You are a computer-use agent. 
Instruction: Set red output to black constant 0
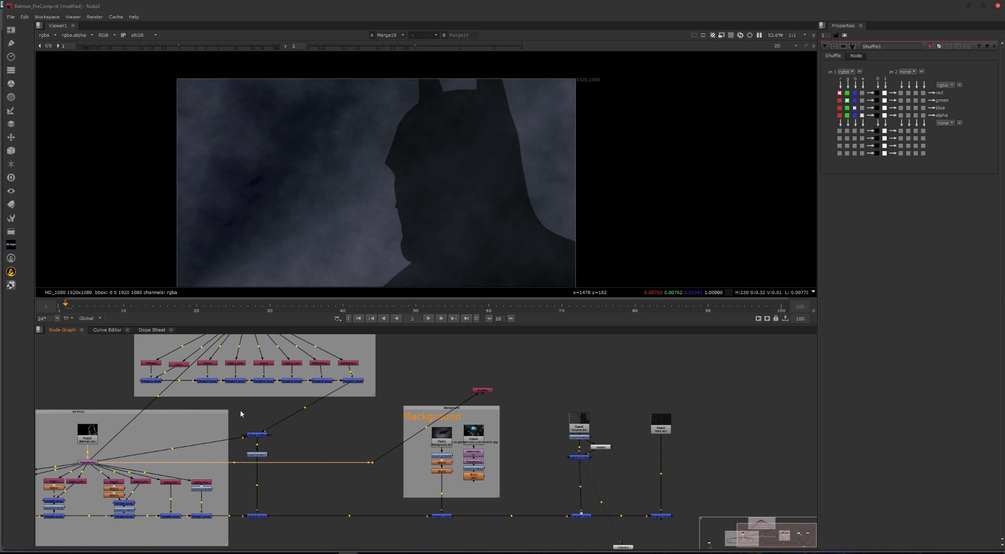[877, 93]
